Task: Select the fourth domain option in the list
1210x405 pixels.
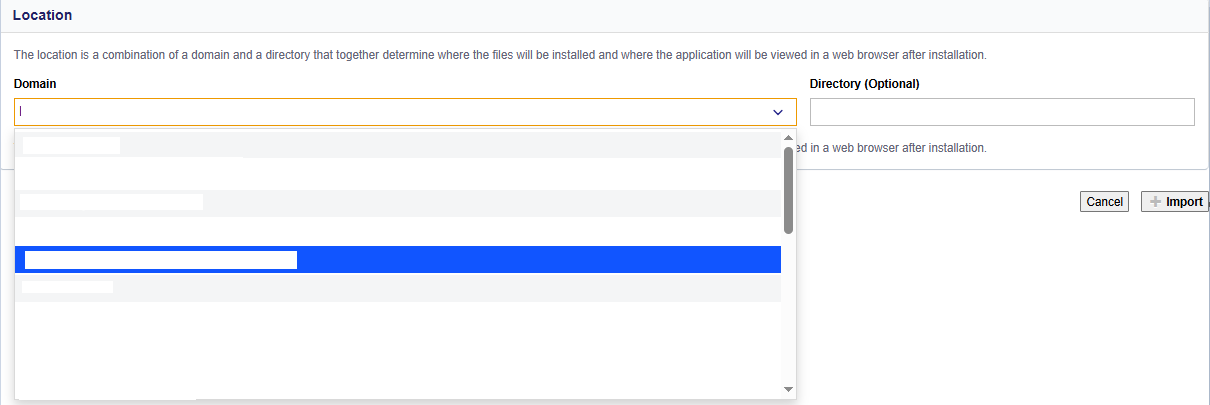Action: (398, 231)
